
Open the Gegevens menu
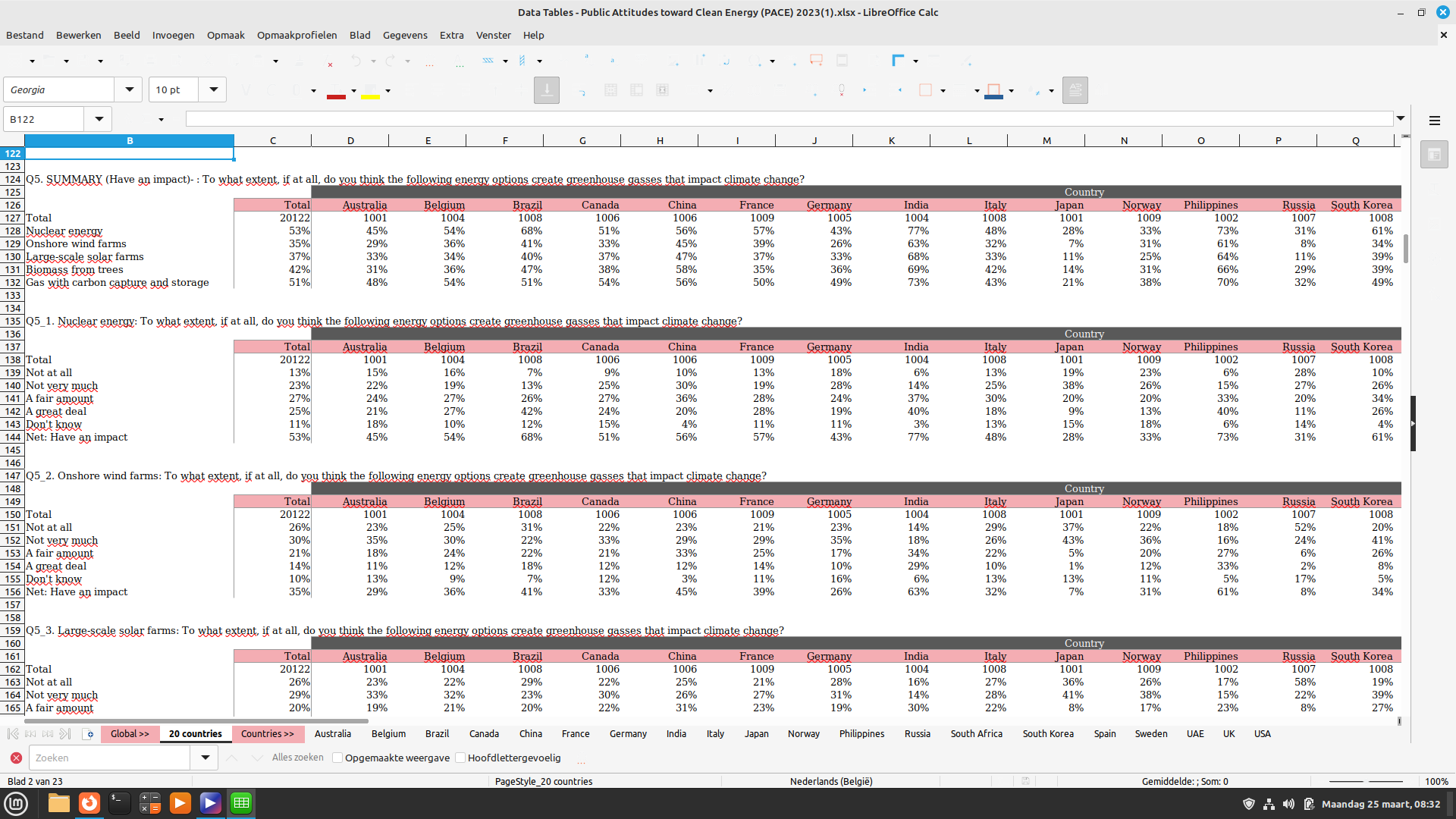tap(404, 35)
